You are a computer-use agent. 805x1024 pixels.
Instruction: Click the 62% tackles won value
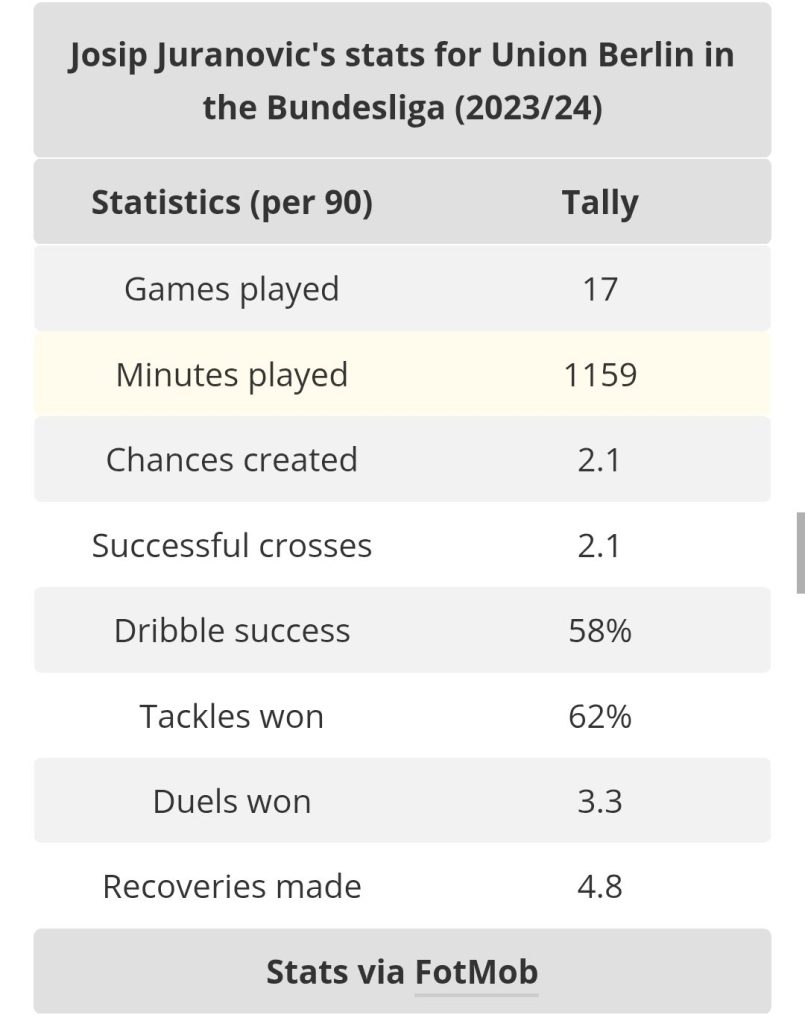[600, 716]
